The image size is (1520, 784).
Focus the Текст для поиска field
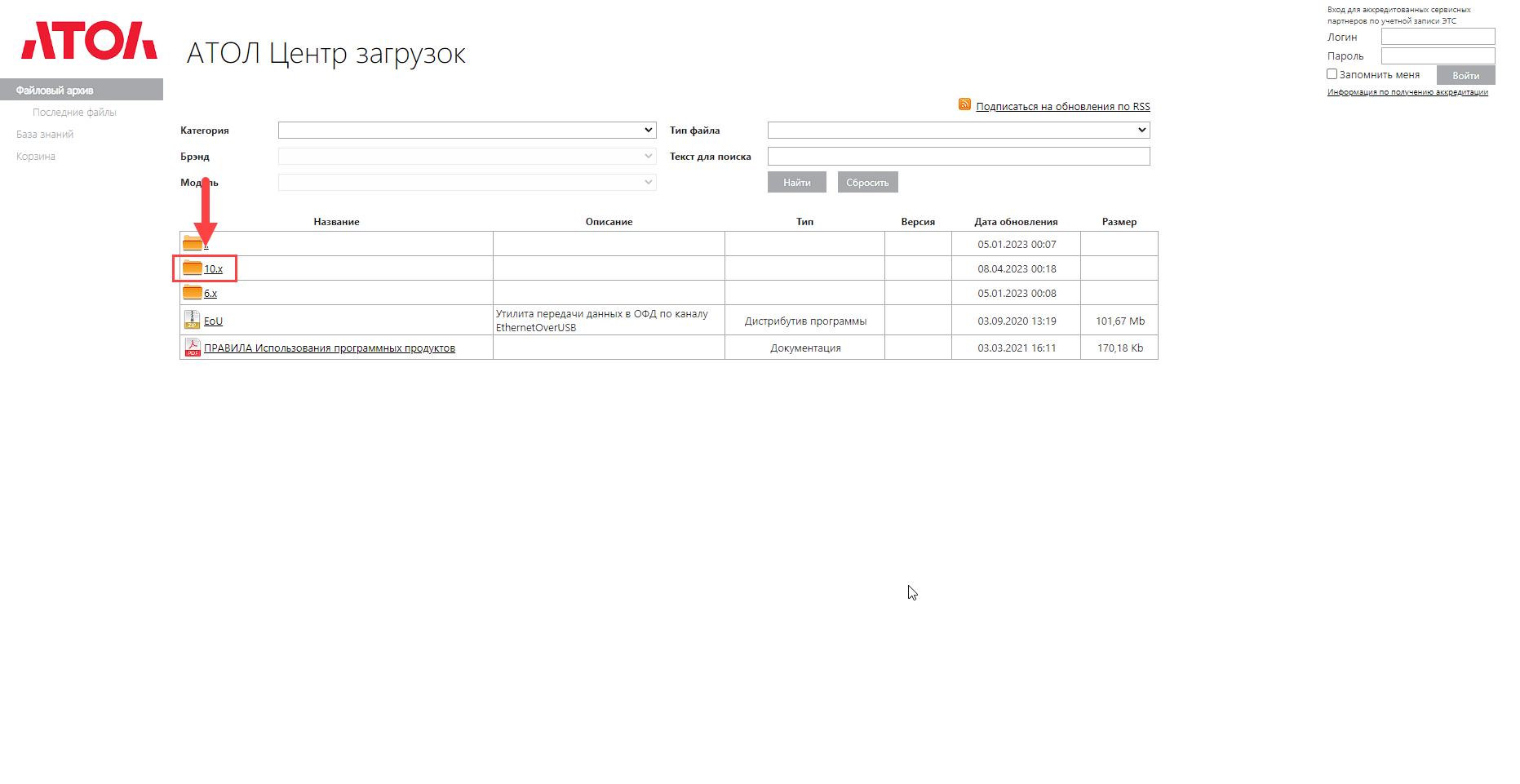[959, 156]
